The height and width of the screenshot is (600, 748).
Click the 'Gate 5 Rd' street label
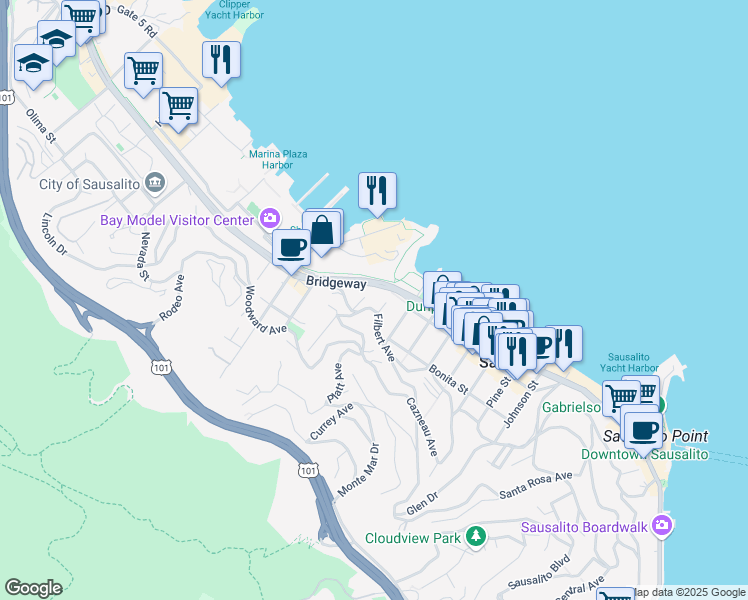coord(137,21)
